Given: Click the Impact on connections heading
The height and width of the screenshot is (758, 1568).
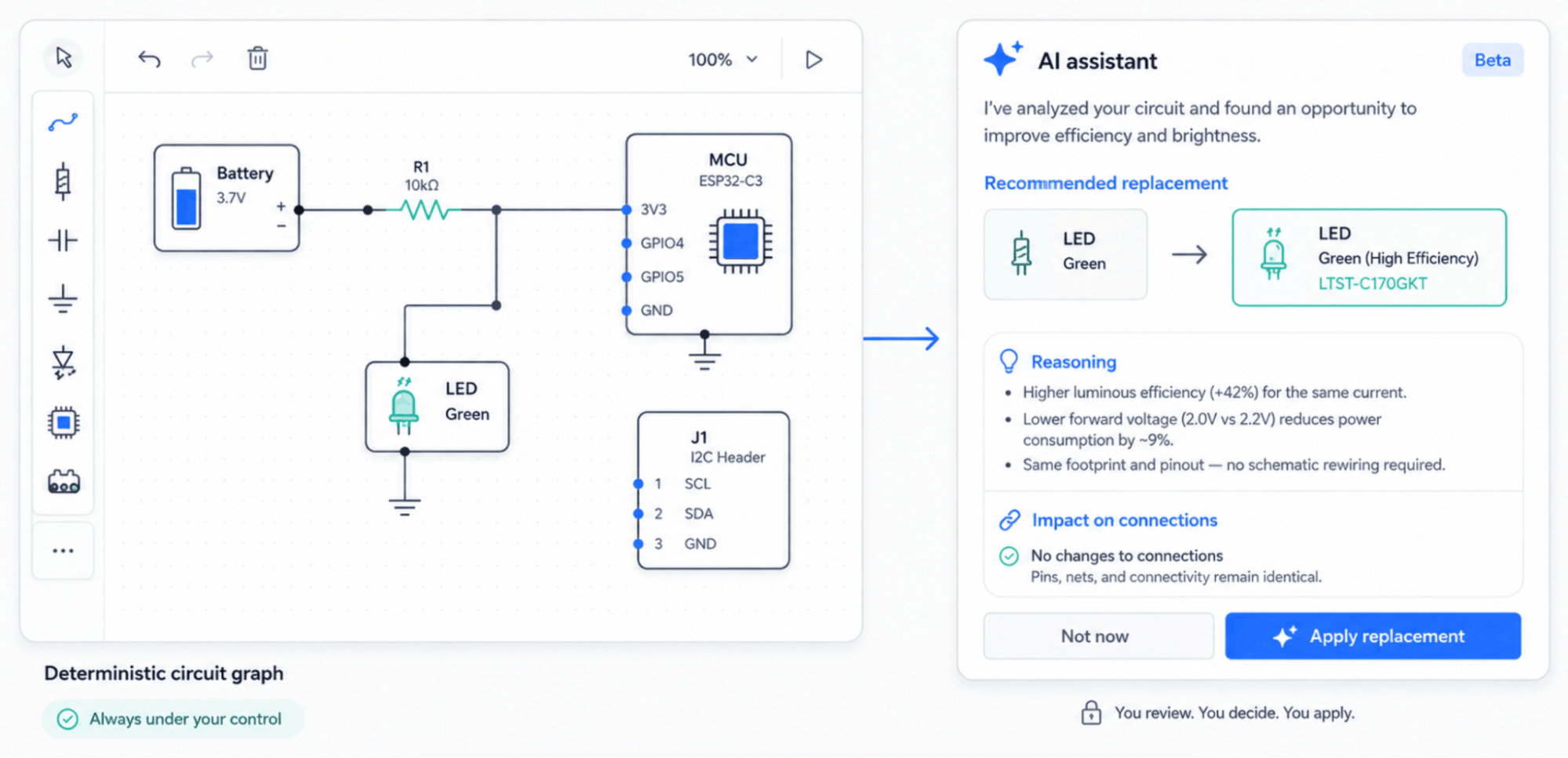Looking at the screenshot, I should click(x=1125, y=520).
